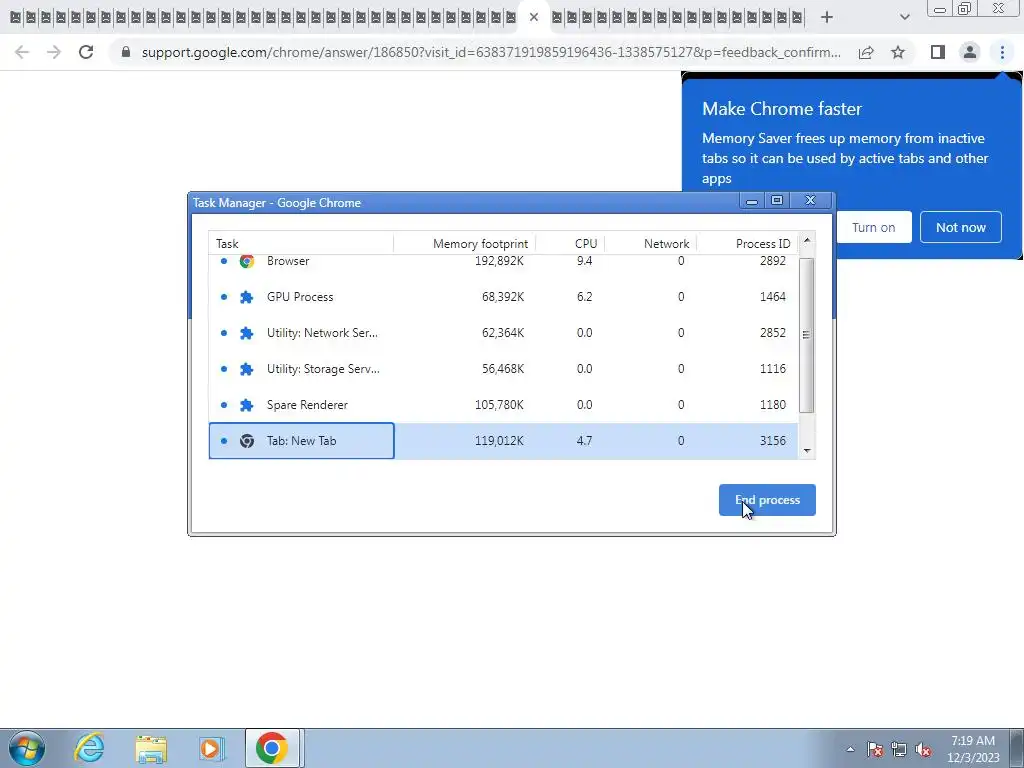This screenshot has width=1024, height=768.
Task: Open the Windows Start menu
Action: click(x=27, y=748)
